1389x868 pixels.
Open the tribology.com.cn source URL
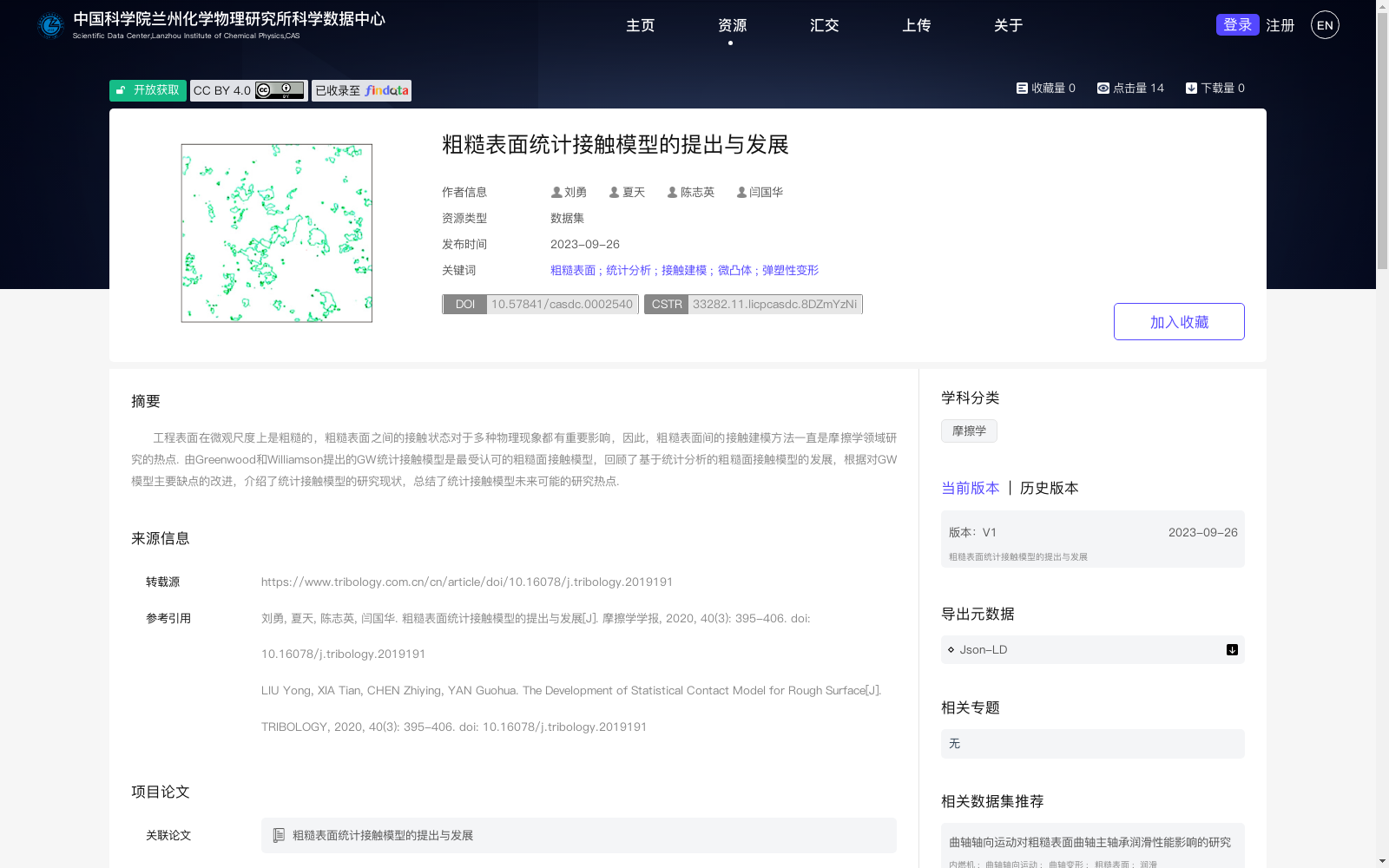[467, 582]
